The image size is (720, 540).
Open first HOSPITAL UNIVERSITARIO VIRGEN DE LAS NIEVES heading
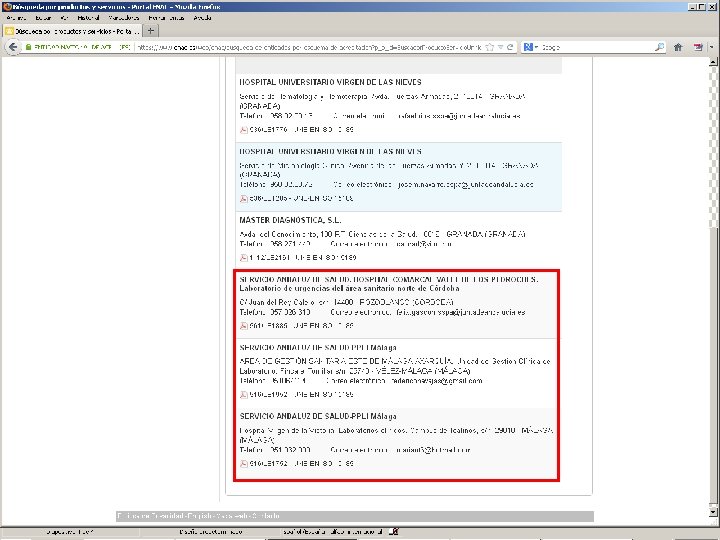pyautogui.click(x=330, y=82)
